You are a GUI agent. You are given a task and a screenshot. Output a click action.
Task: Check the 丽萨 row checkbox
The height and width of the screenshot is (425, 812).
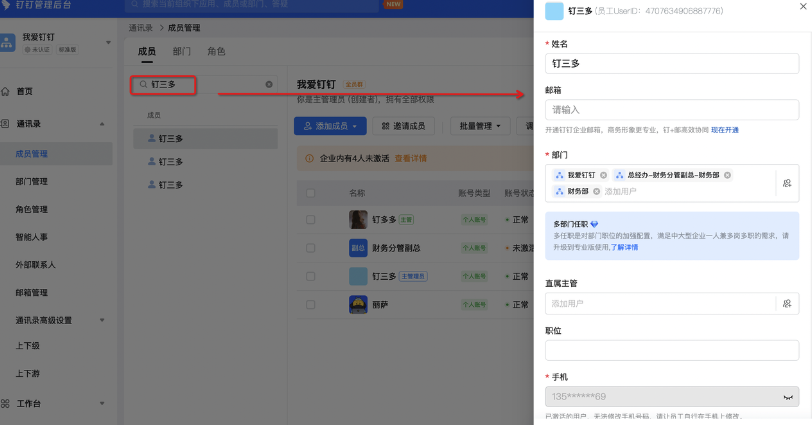pos(311,304)
